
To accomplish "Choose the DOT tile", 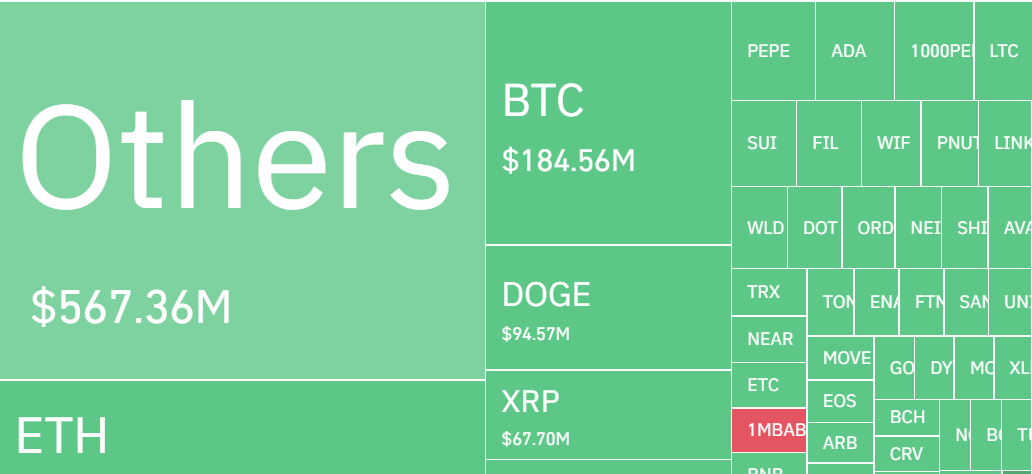I will coord(815,228).
